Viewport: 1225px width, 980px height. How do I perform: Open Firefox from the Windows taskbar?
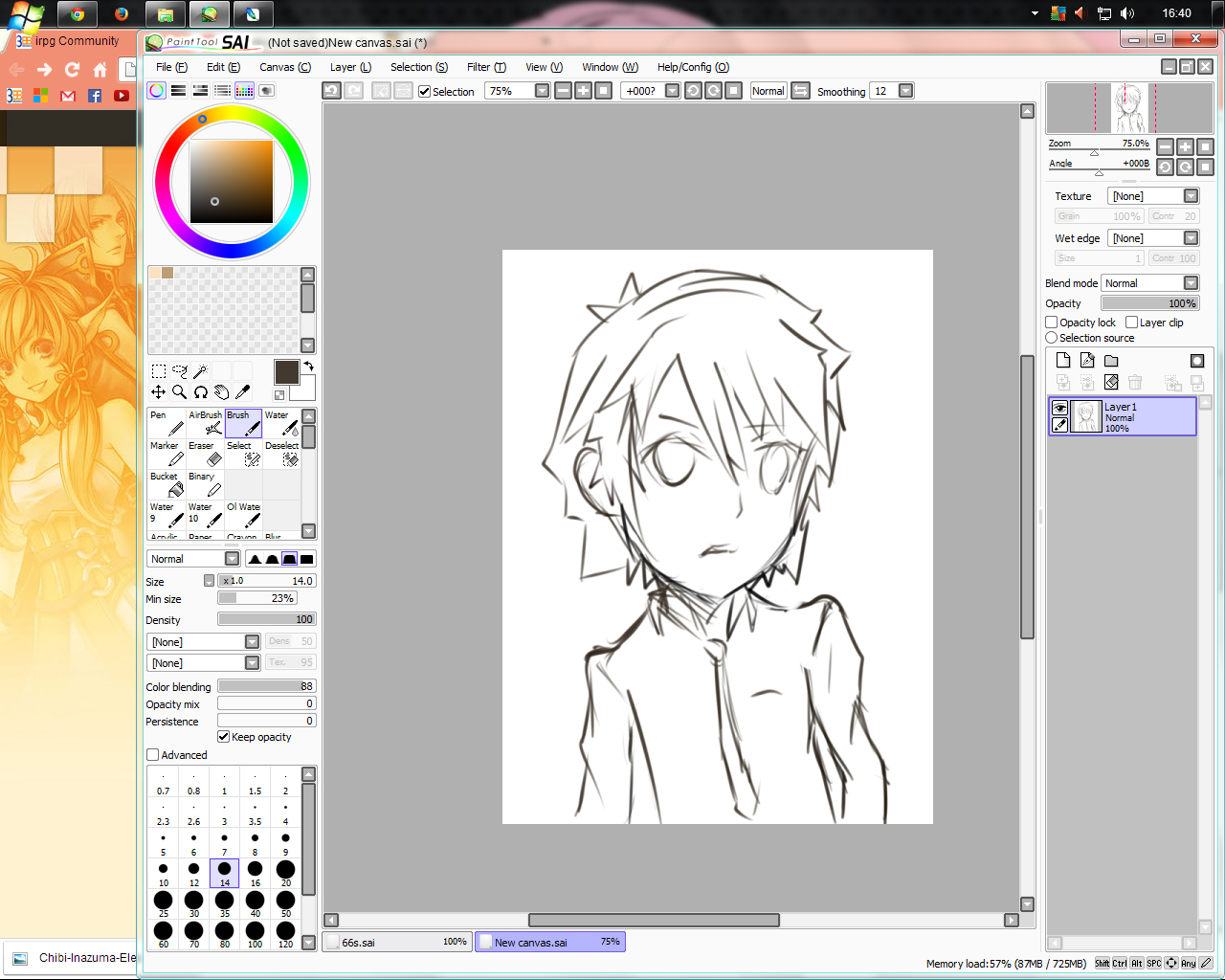click(121, 13)
